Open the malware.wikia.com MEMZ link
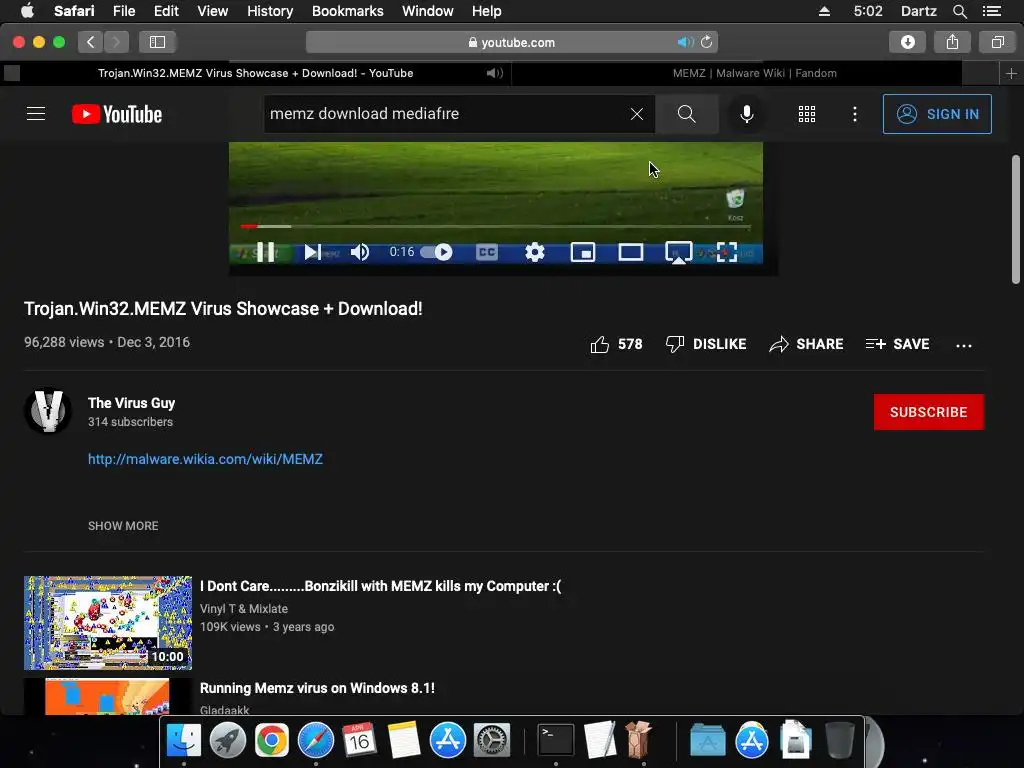 tap(205, 459)
